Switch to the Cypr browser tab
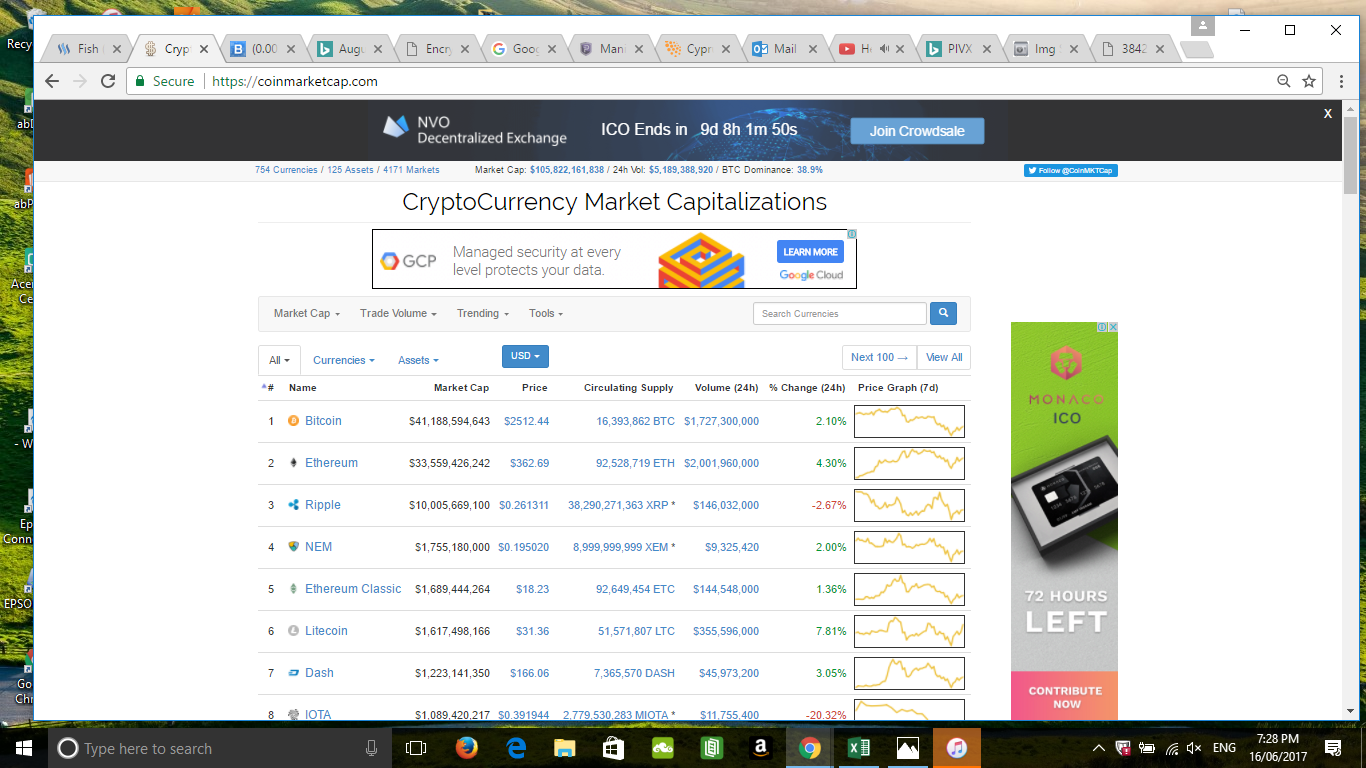1366x768 pixels. [x=699, y=48]
